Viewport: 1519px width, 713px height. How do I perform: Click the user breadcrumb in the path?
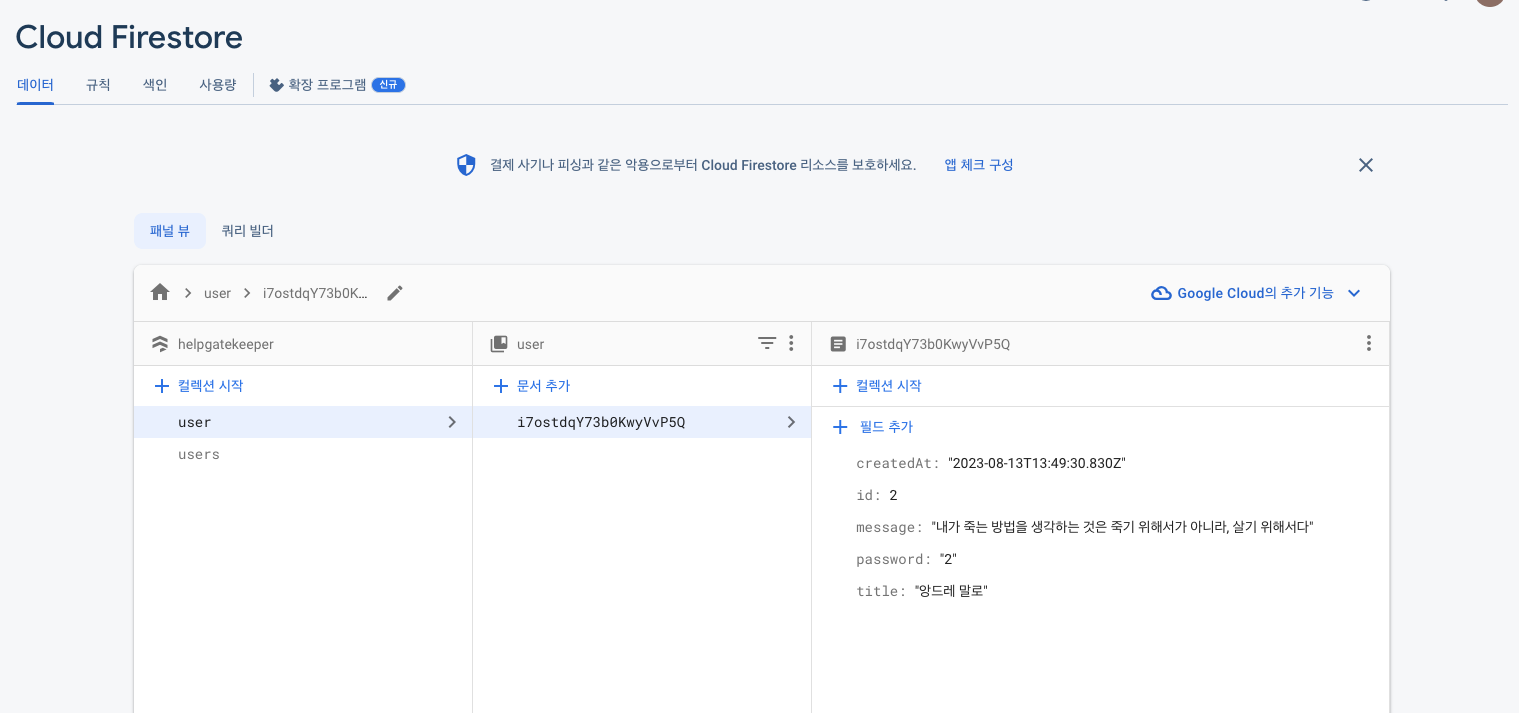click(217, 293)
